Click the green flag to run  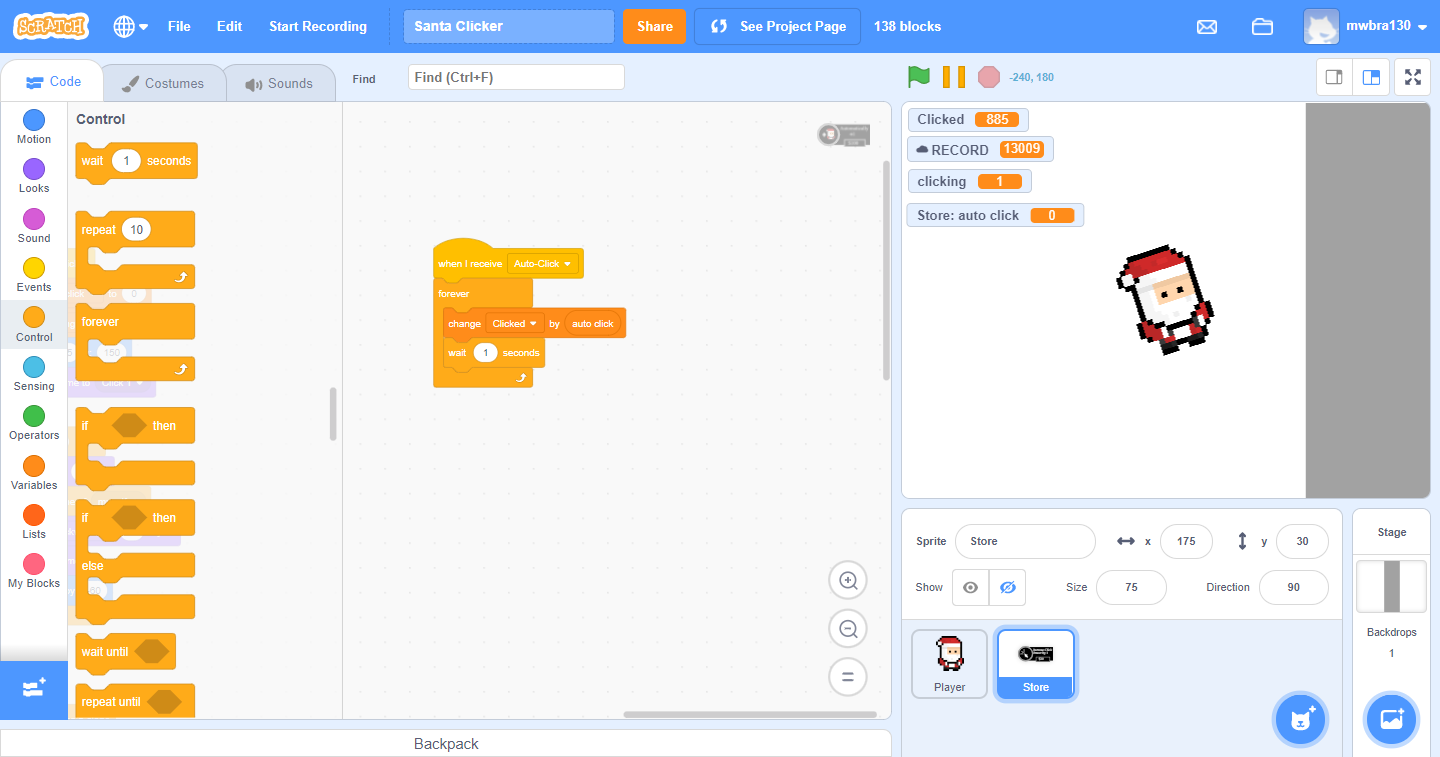click(x=918, y=77)
